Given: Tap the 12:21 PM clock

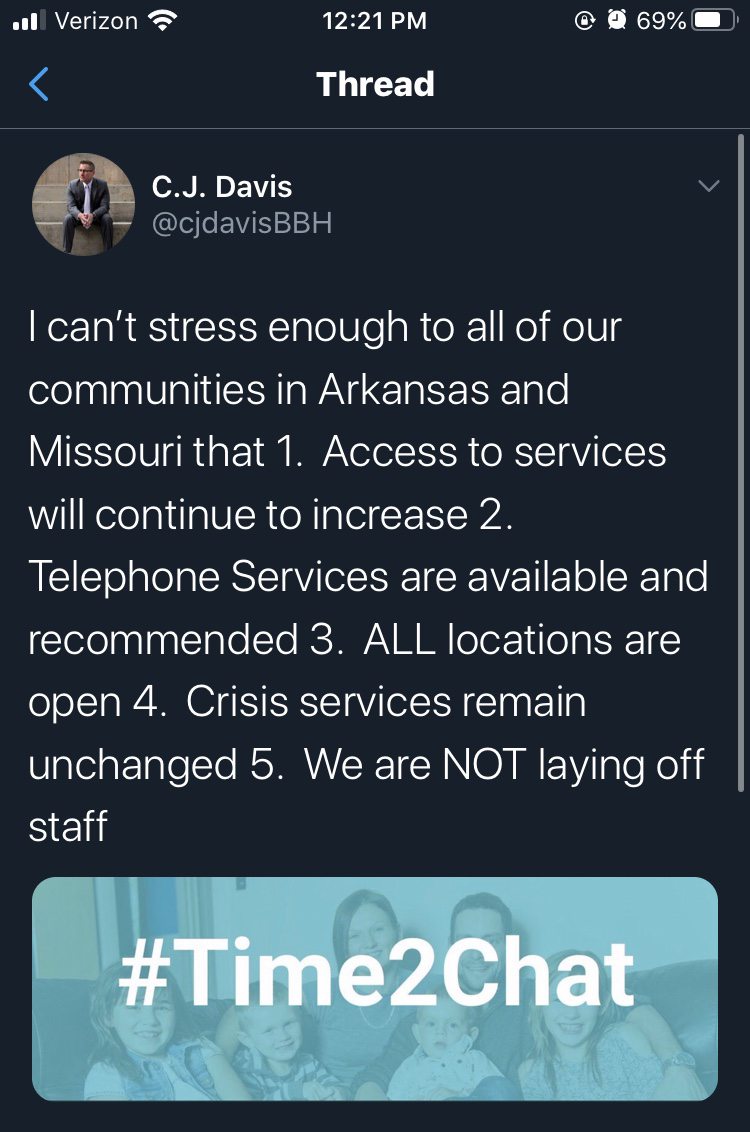Looking at the screenshot, I should tap(375, 21).
